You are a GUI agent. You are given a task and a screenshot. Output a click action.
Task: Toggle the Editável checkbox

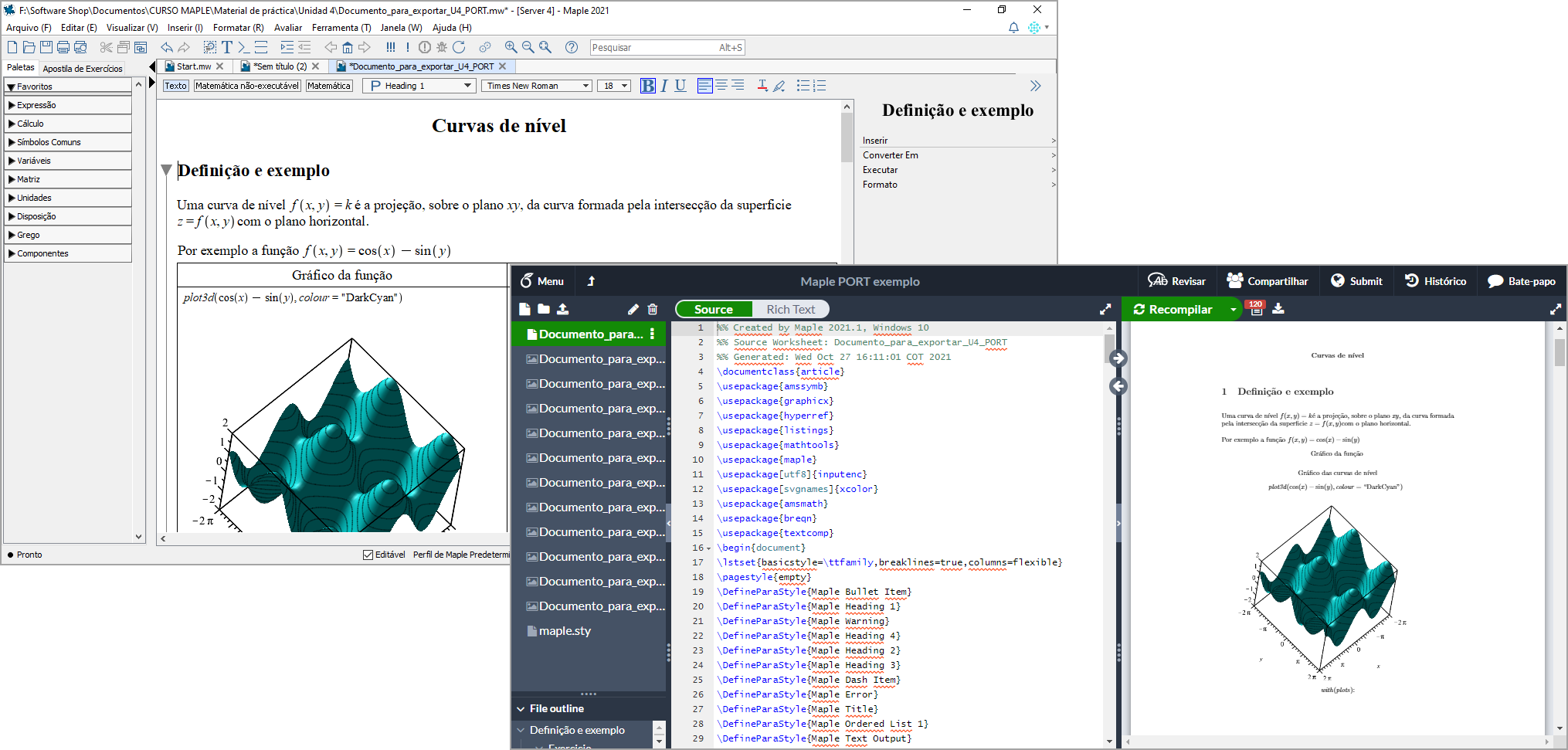coord(368,555)
